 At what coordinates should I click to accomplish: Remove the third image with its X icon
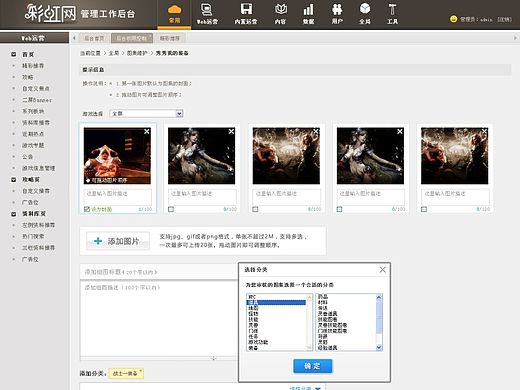tap(316, 132)
